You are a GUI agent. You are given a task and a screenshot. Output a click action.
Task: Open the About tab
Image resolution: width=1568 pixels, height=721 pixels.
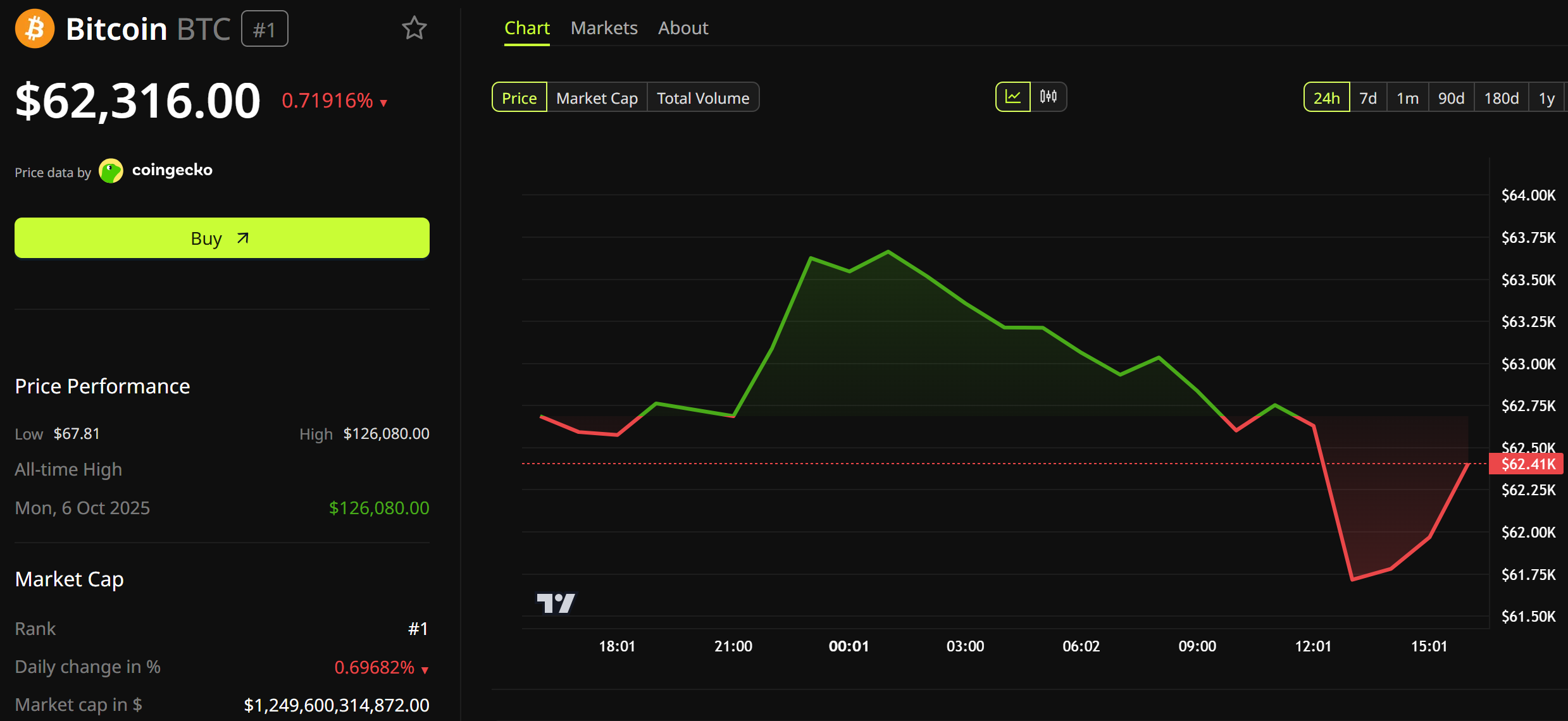683,28
